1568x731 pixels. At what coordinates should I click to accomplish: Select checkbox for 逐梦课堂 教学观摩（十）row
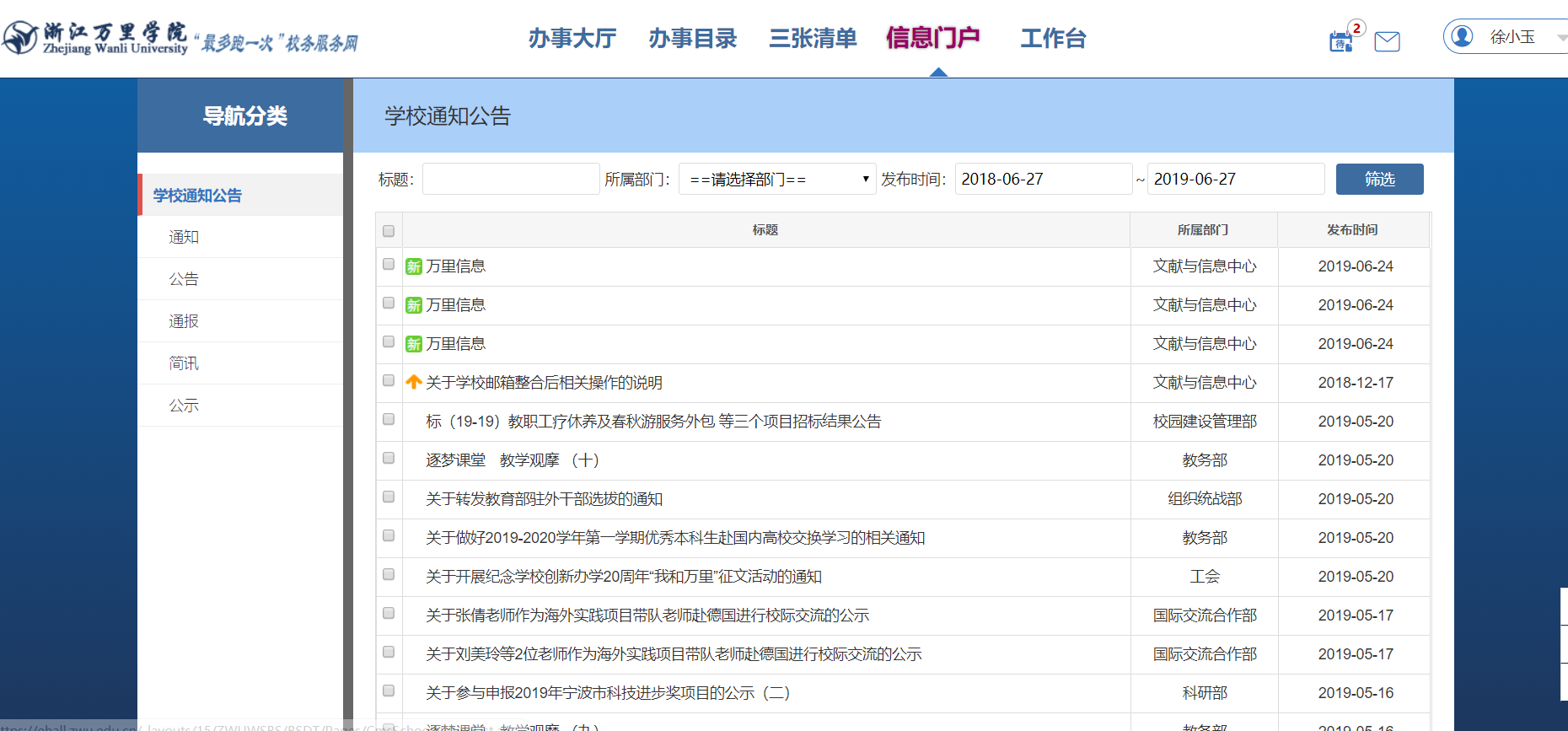click(389, 459)
